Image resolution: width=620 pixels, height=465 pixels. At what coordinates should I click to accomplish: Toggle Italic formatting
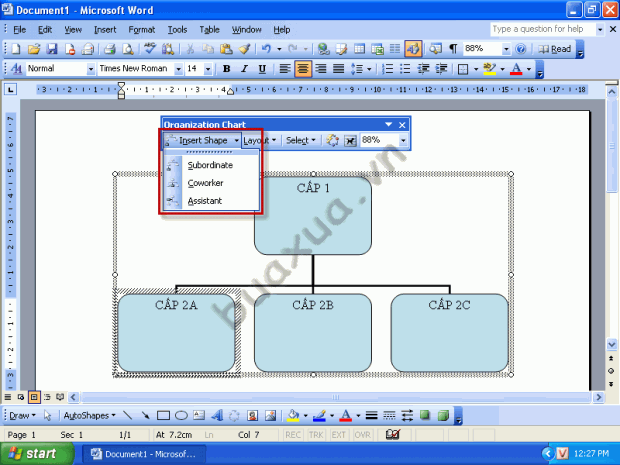pyautogui.click(x=244, y=69)
